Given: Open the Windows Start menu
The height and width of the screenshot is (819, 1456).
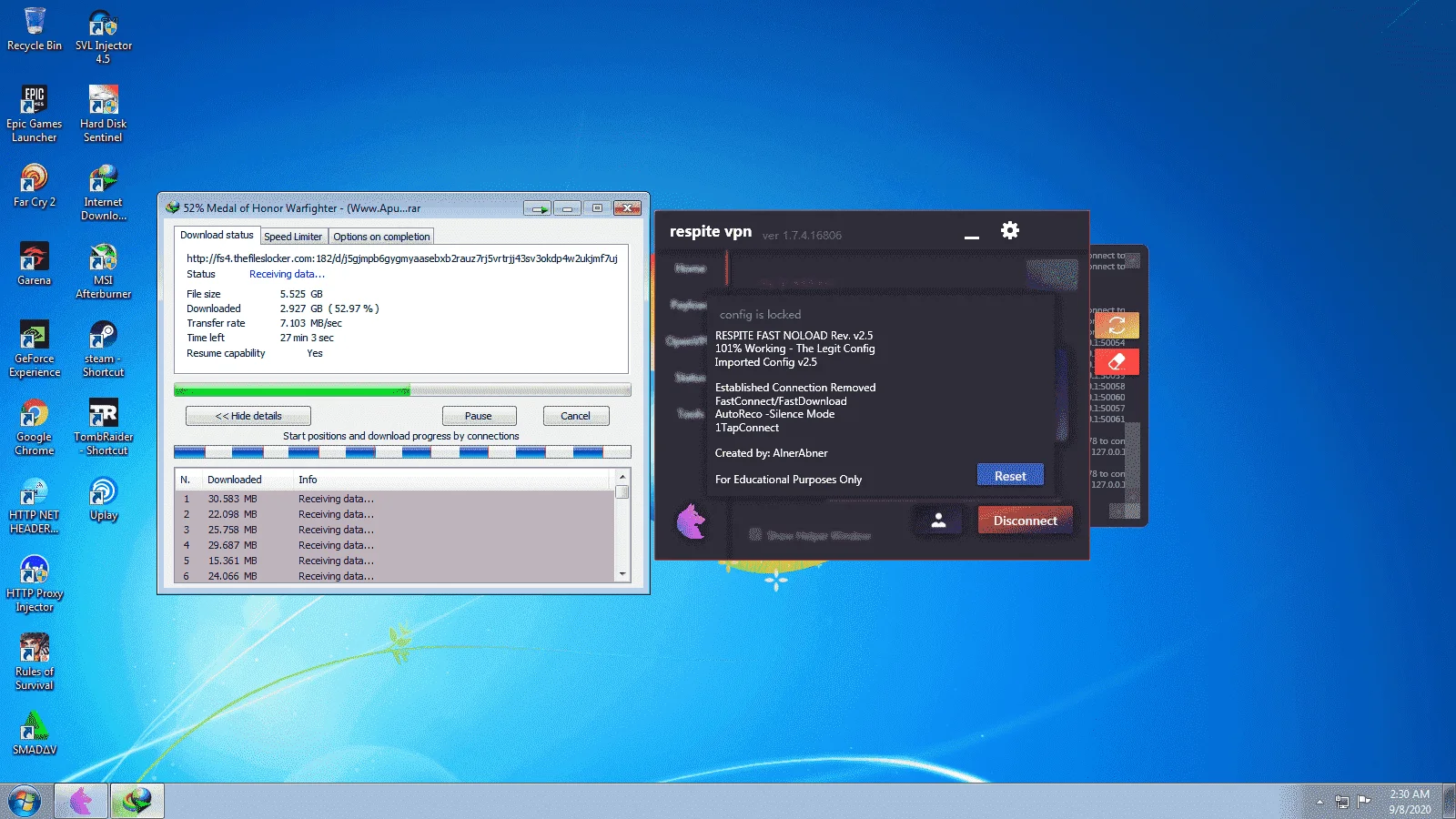Looking at the screenshot, I should tap(25, 802).
